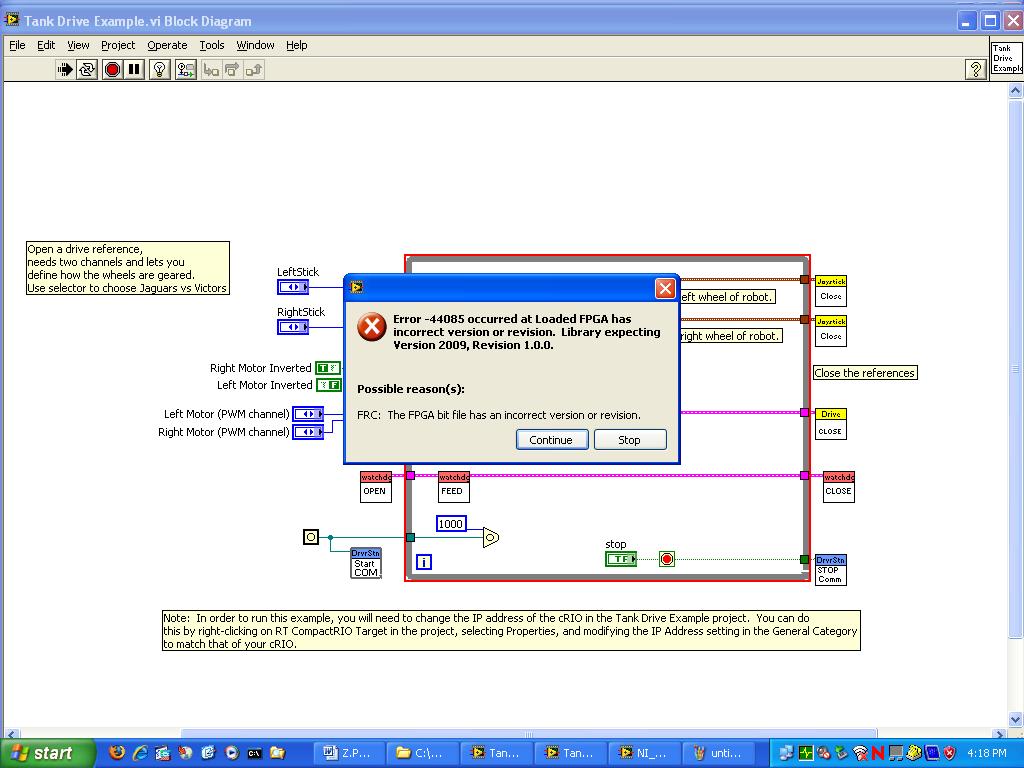This screenshot has width=1024, height=768.
Task: Switch to the Z.P... Word taskbar button
Action: click(349, 753)
